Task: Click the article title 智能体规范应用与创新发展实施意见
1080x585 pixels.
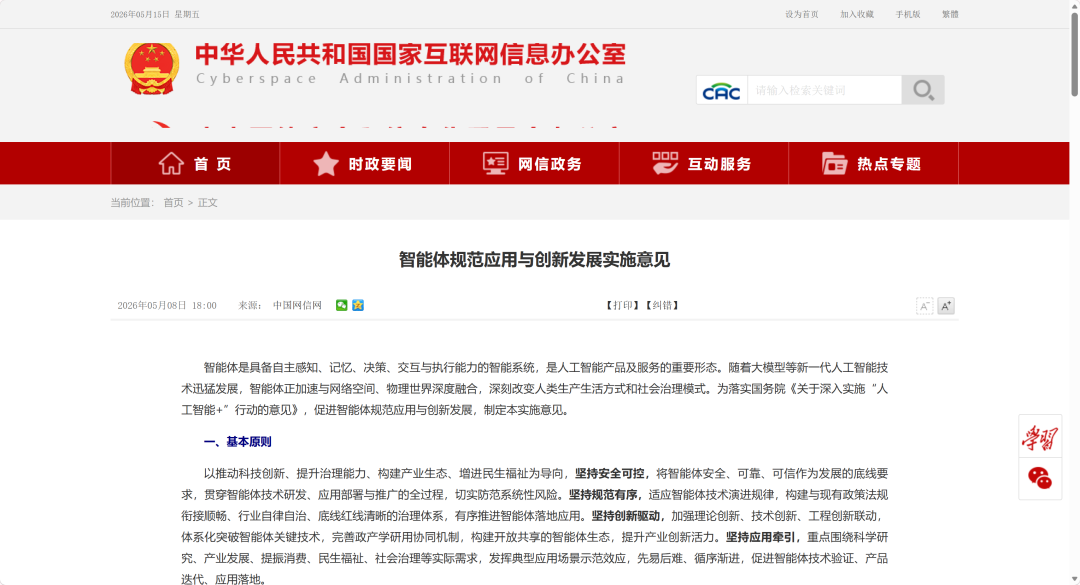Action: 534,260
